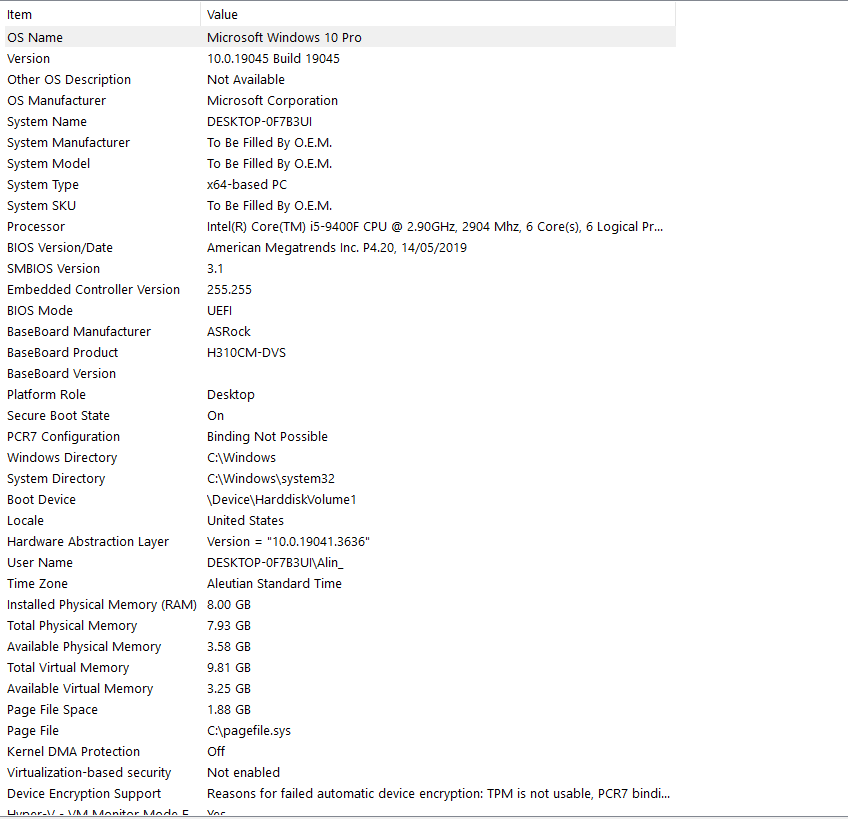Image resolution: width=848 pixels, height=819 pixels.
Task: Click the Value column header
Action: point(438,15)
